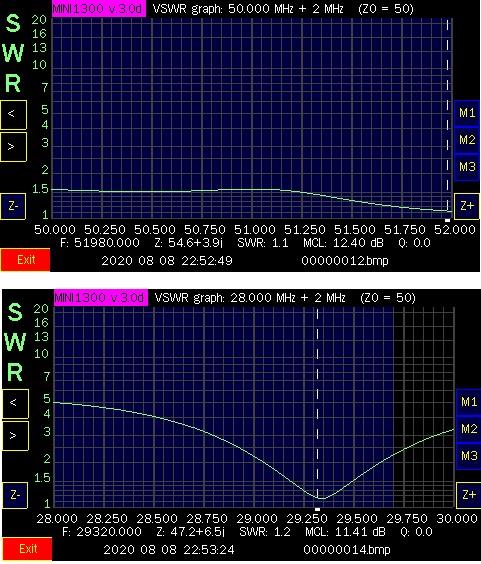Tap Z- on the top graph

point(13,206)
